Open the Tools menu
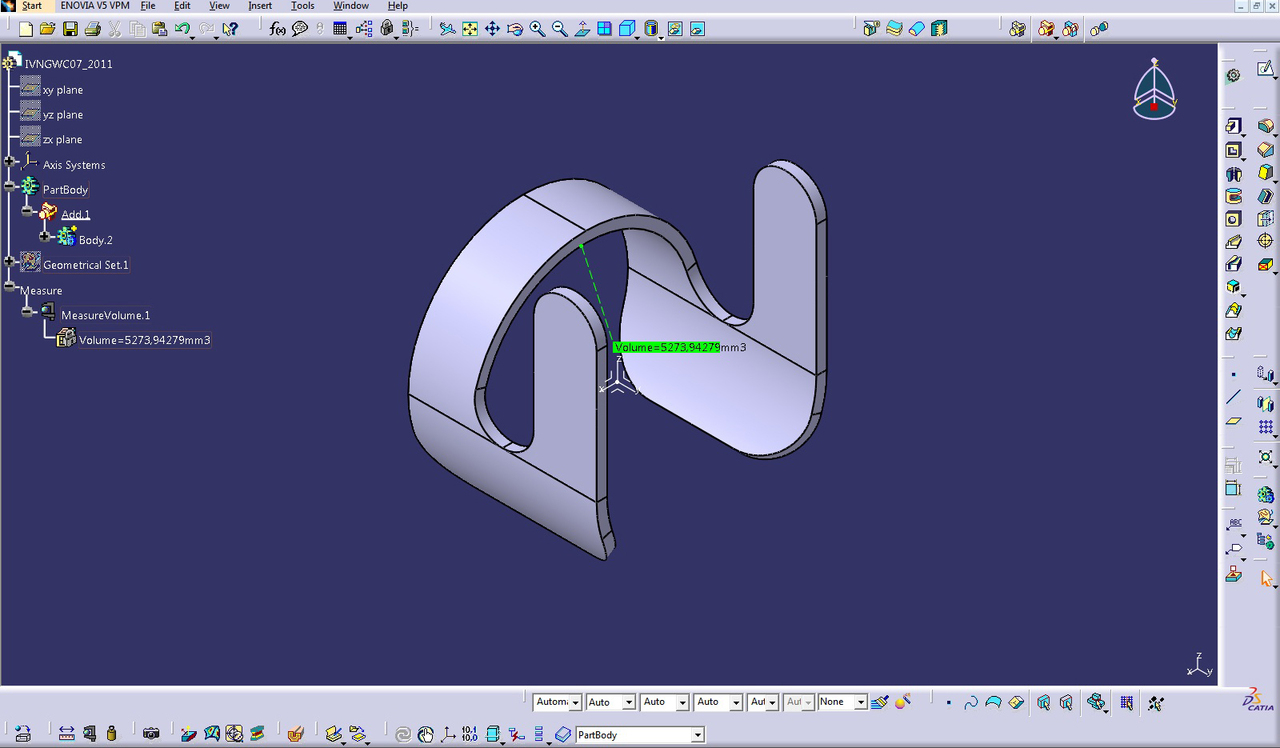 pos(303,6)
